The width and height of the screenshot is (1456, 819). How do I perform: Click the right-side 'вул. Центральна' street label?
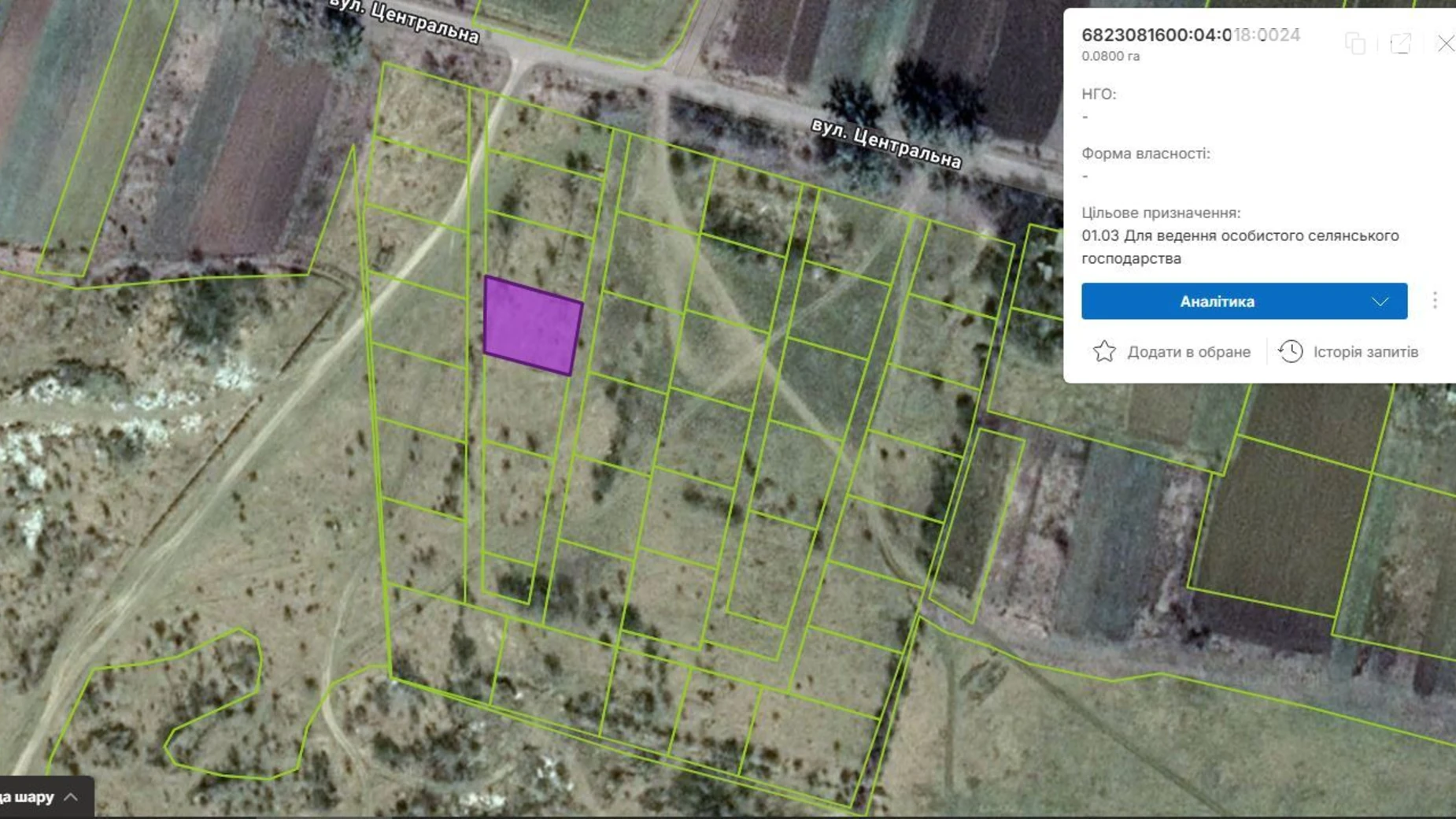(885, 143)
